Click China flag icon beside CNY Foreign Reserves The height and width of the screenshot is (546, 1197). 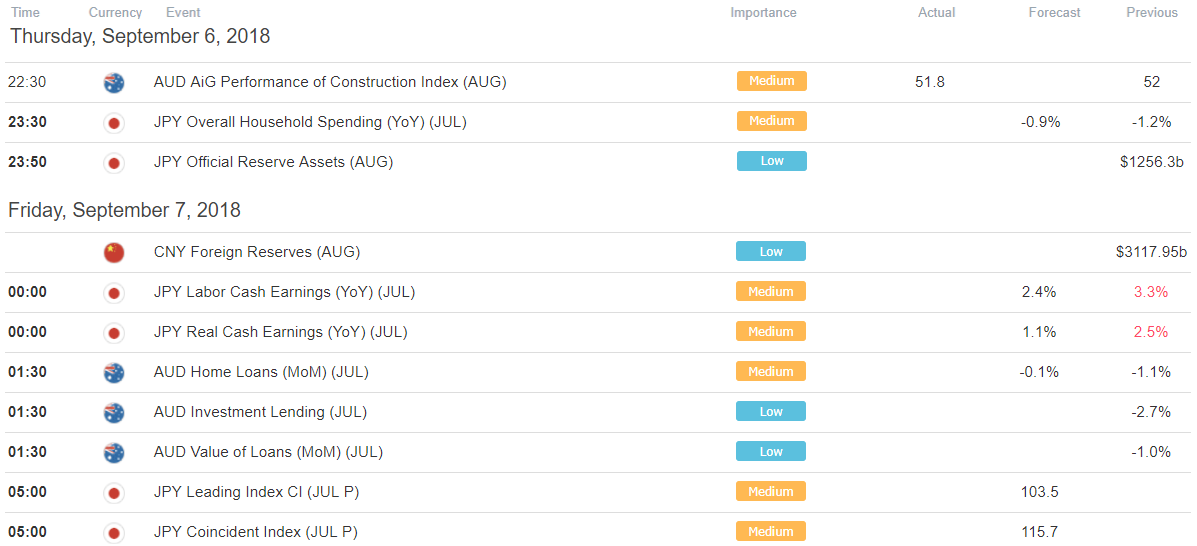(114, 252)
